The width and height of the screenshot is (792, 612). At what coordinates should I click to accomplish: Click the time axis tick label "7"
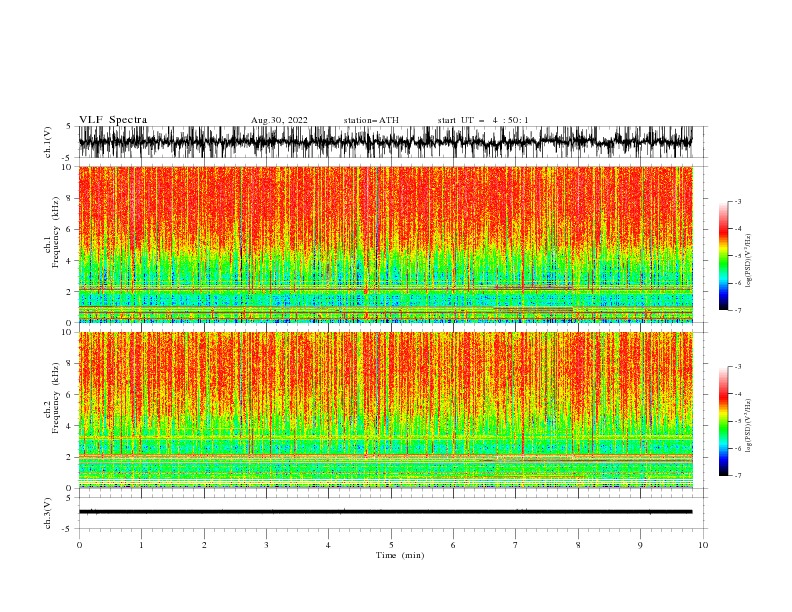point(516,545)
